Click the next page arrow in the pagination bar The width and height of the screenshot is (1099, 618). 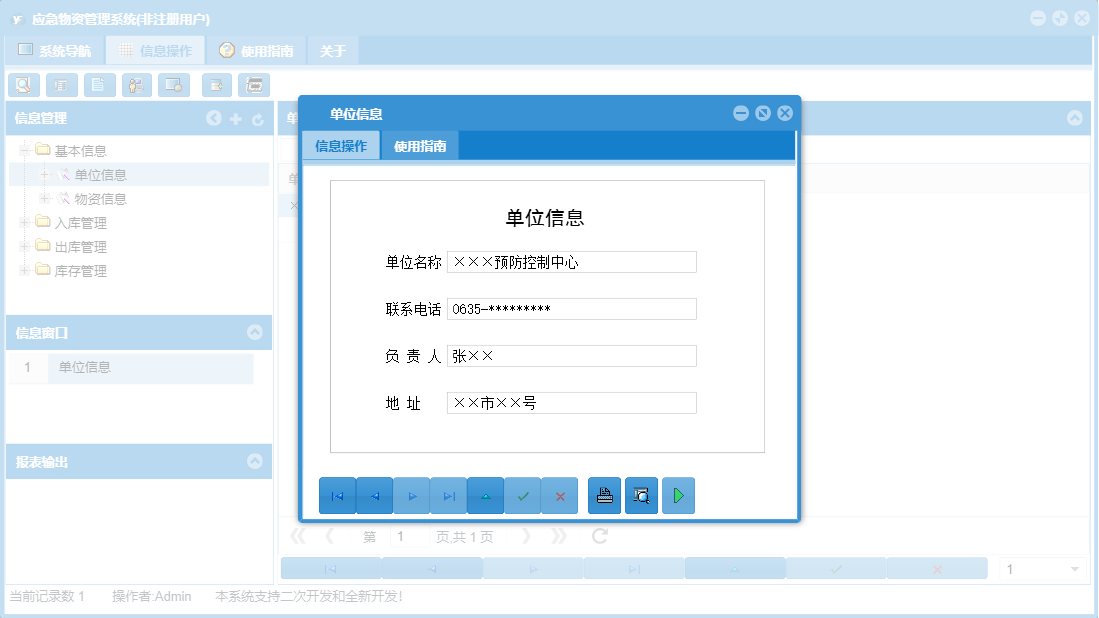pos(527,536)
